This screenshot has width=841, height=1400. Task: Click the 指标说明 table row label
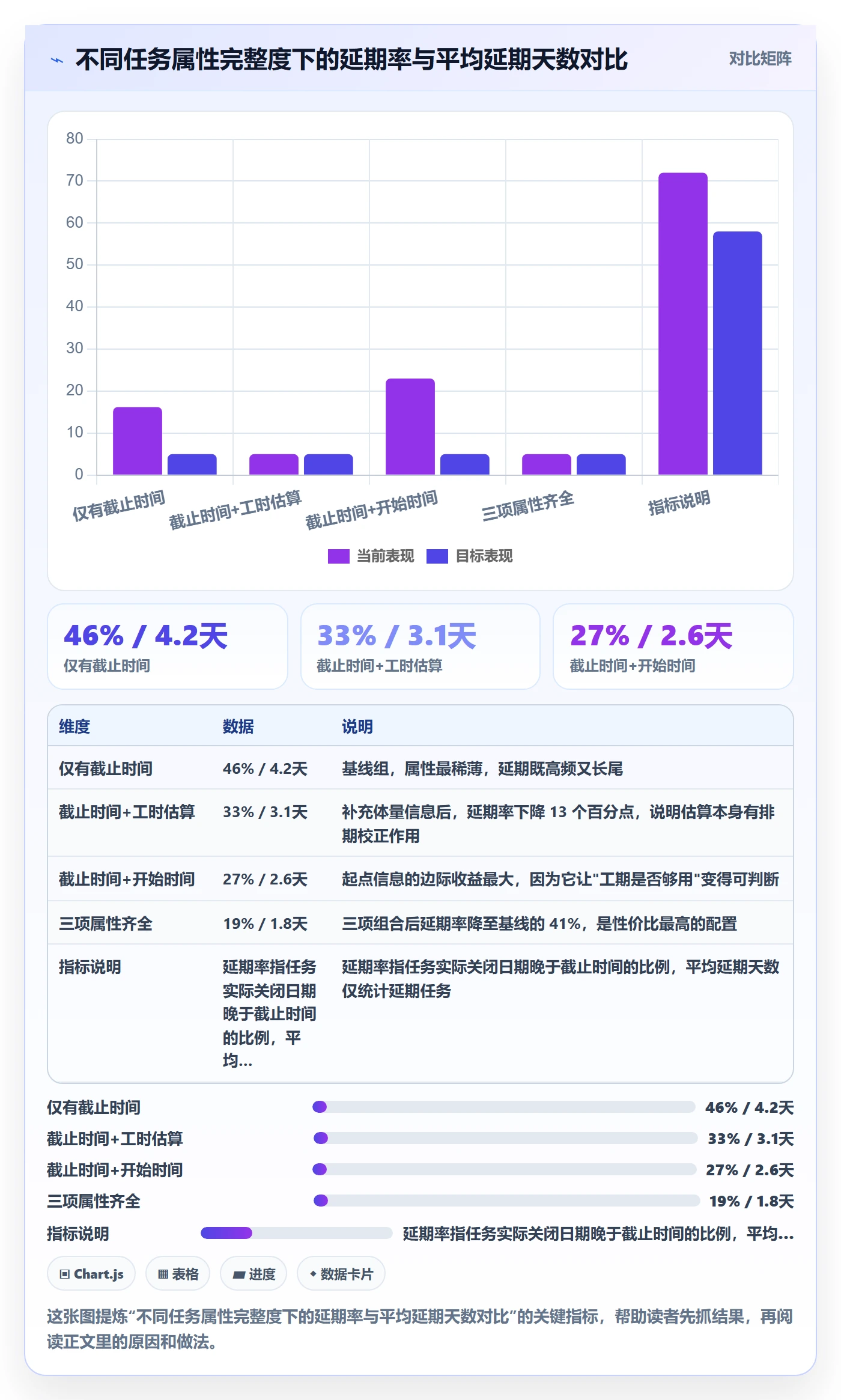tap(90, 967)
